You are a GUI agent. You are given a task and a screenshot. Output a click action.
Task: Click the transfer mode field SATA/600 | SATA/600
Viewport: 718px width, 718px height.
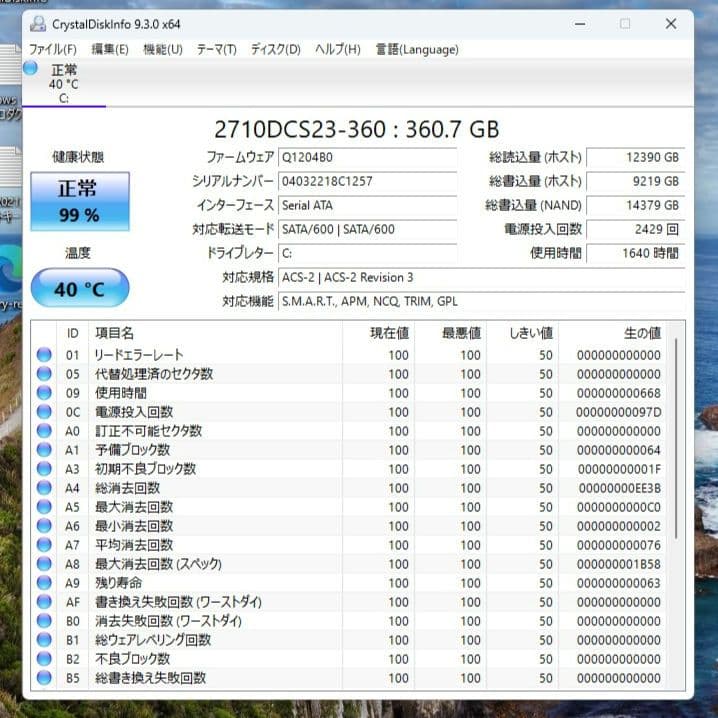tap(367, 229)
